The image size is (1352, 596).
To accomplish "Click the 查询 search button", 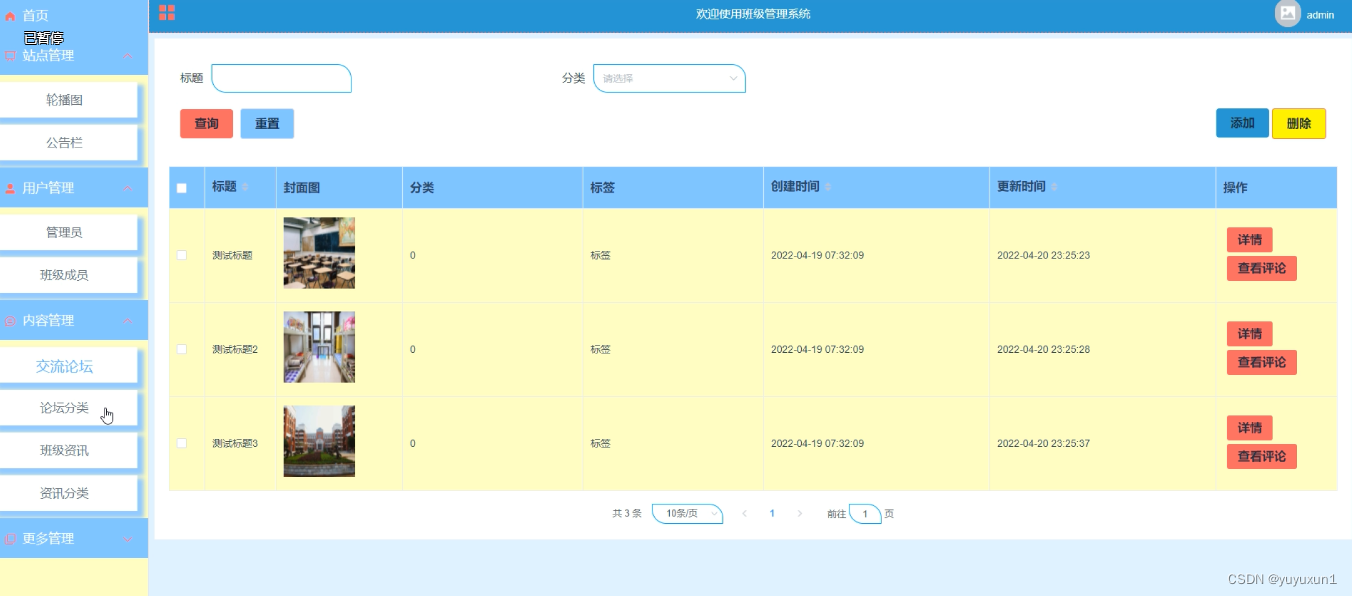I will coord(206,124).
